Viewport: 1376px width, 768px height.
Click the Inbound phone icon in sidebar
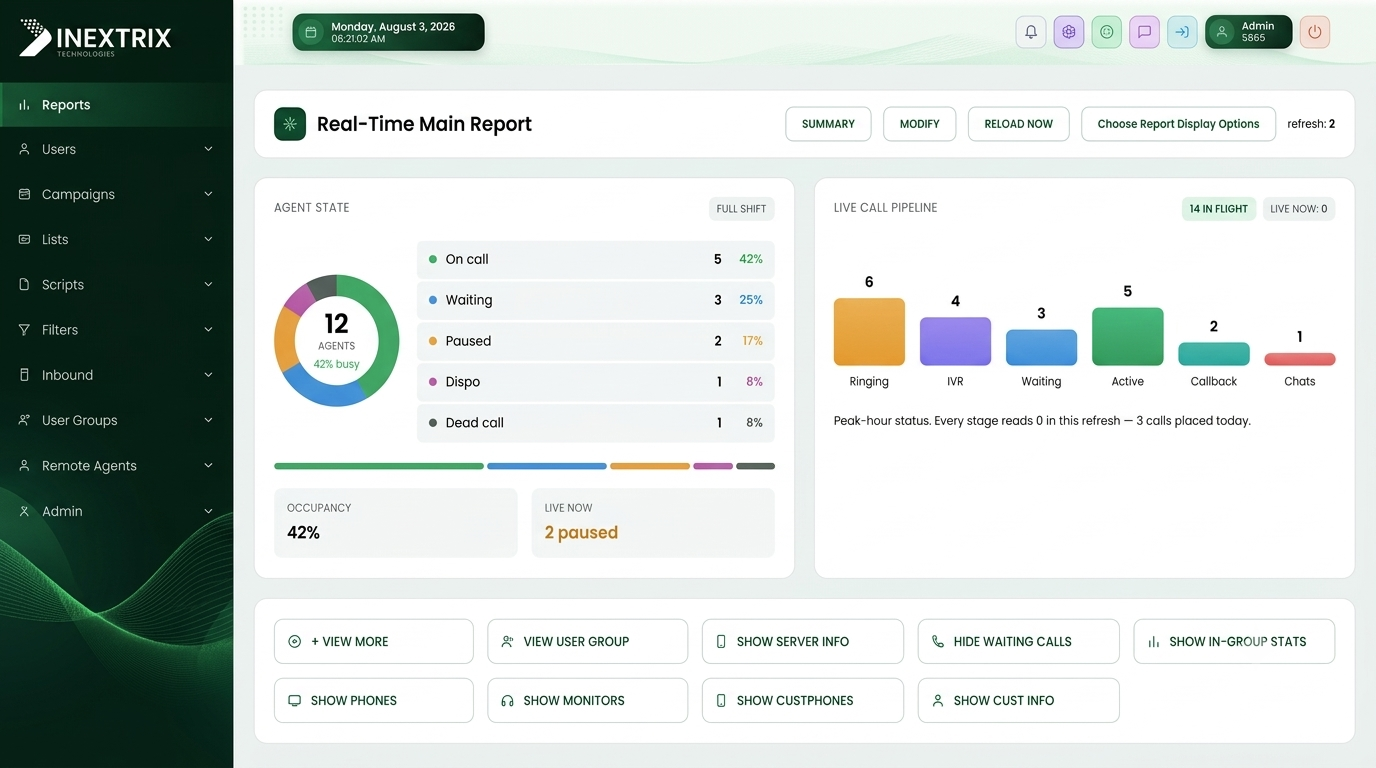pyautogui.click(x=24, y=375)
